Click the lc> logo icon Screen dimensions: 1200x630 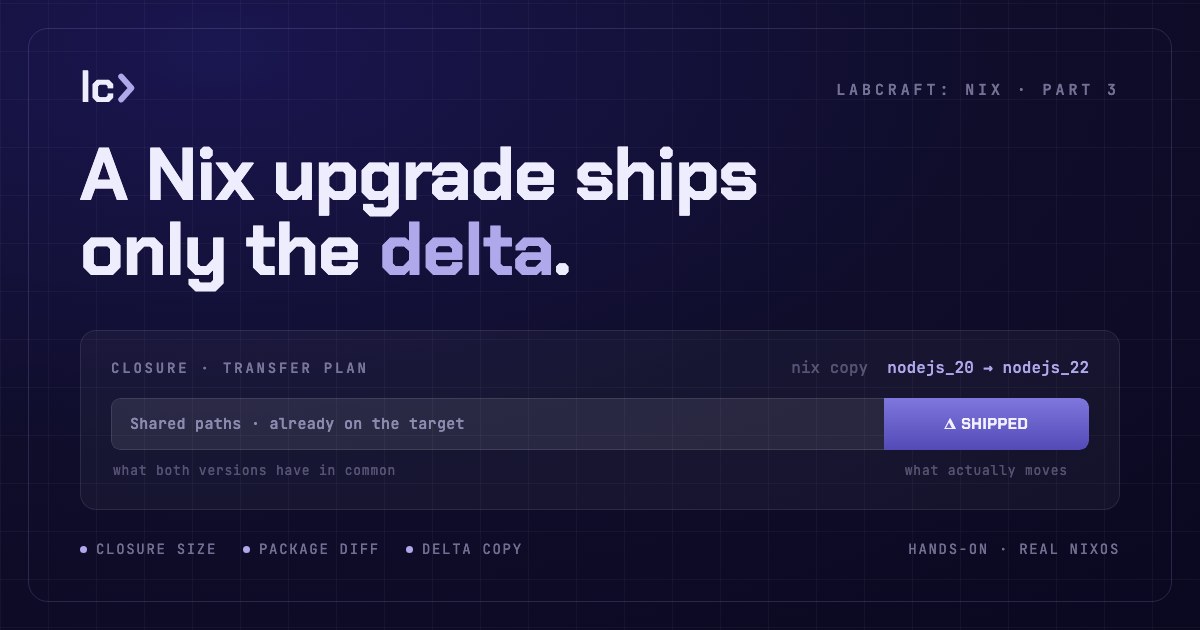pyautogui.click(x=107, y=87)
